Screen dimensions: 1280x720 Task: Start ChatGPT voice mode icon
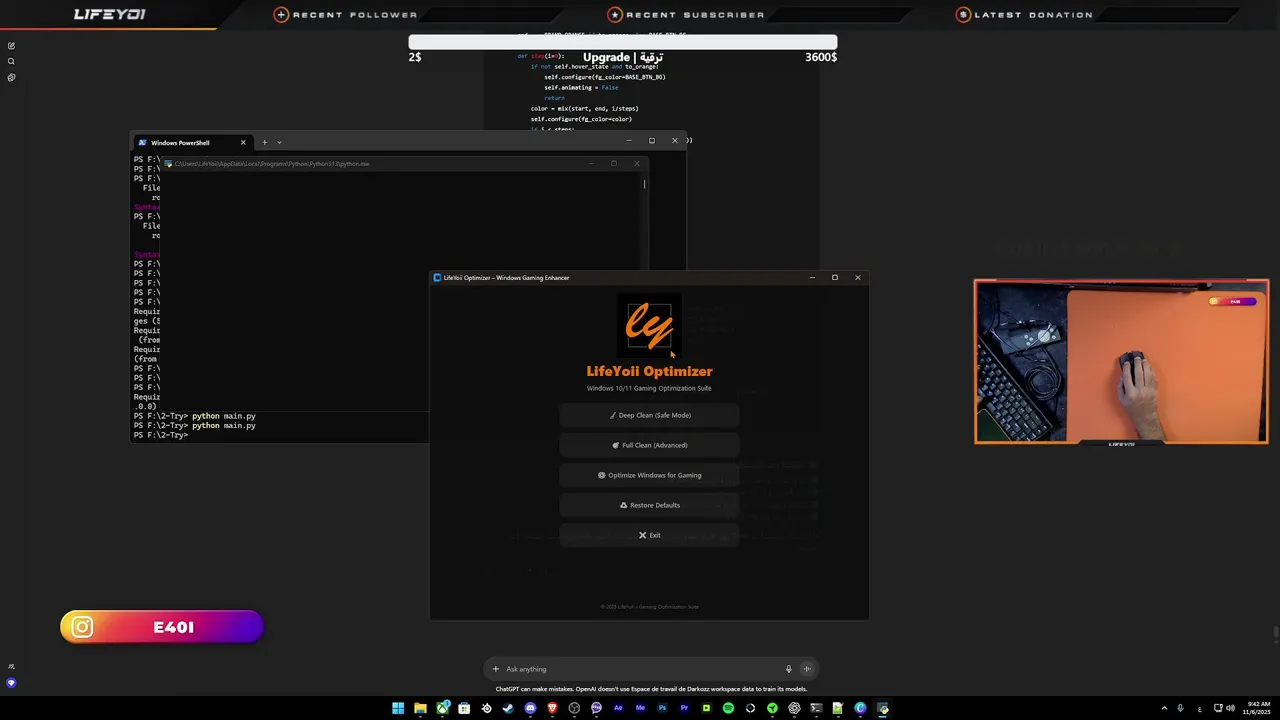tap(807, 669)
